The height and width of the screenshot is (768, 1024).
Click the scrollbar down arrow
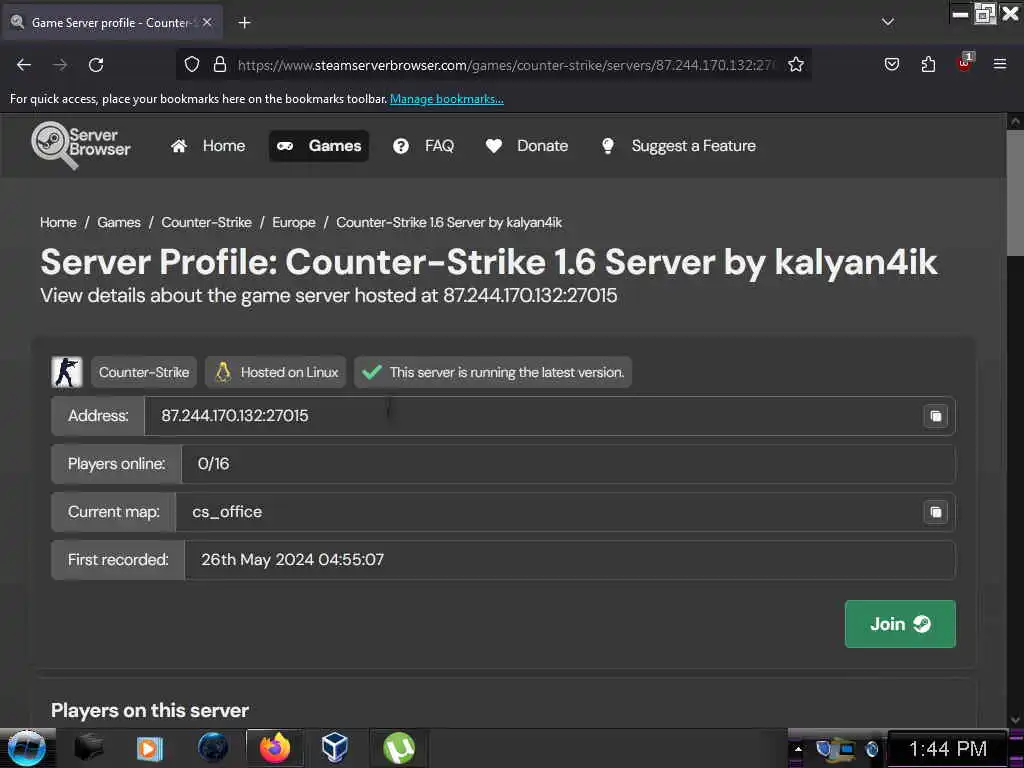coord(1016,719)
